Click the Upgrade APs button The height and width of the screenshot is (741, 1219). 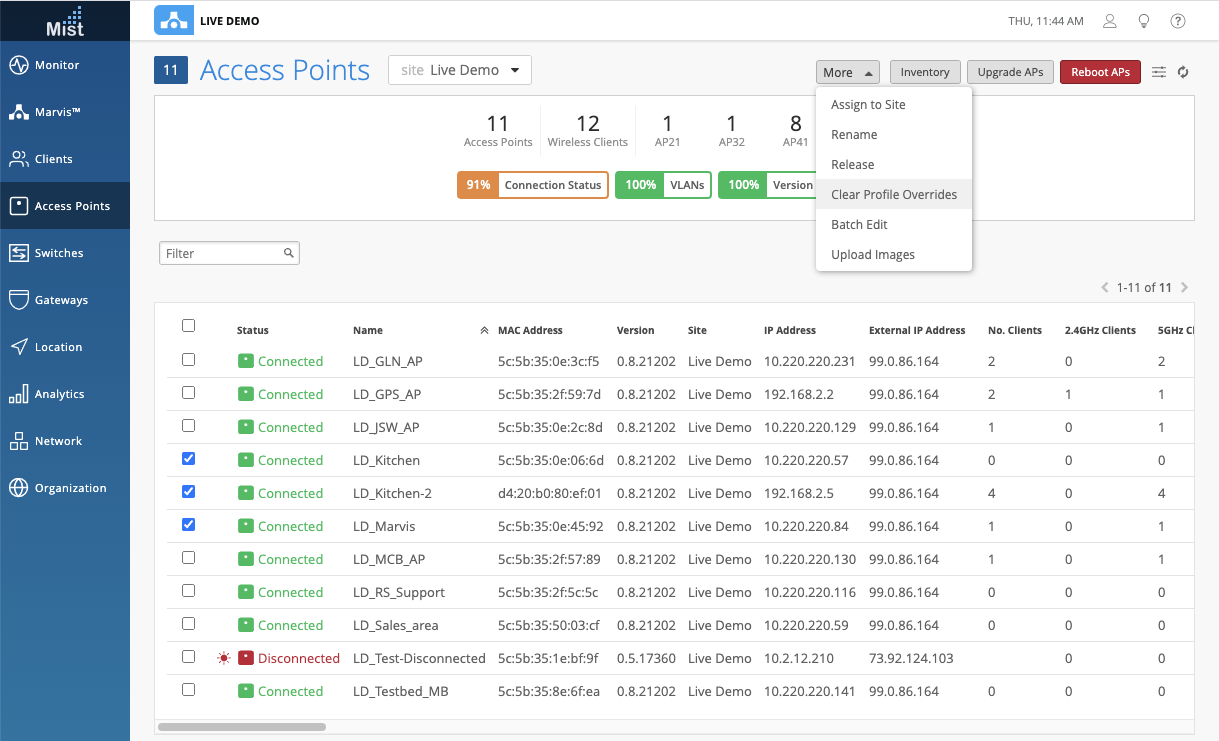click(1010, 72)
